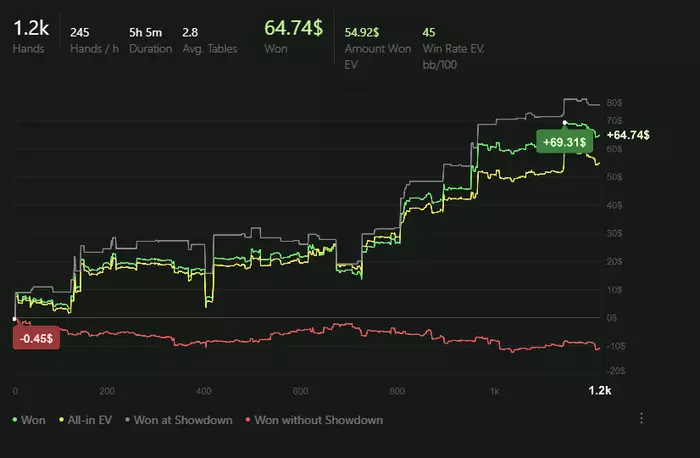Click the 200 x-axis tick label
This screenshot has width=700, height=458.
pos(107,391)
